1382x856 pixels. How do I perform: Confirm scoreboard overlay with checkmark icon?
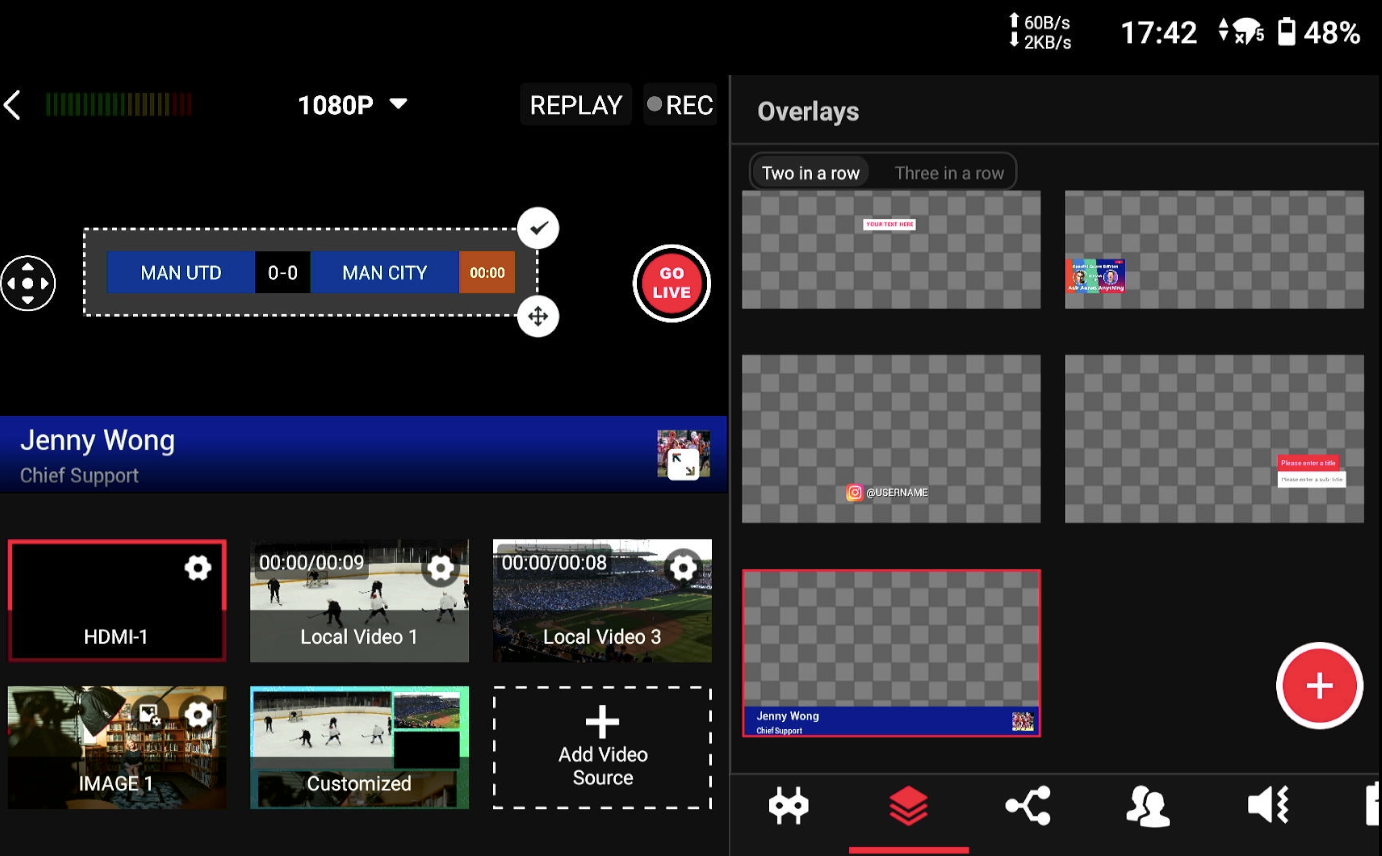click(x=538, y=229)
